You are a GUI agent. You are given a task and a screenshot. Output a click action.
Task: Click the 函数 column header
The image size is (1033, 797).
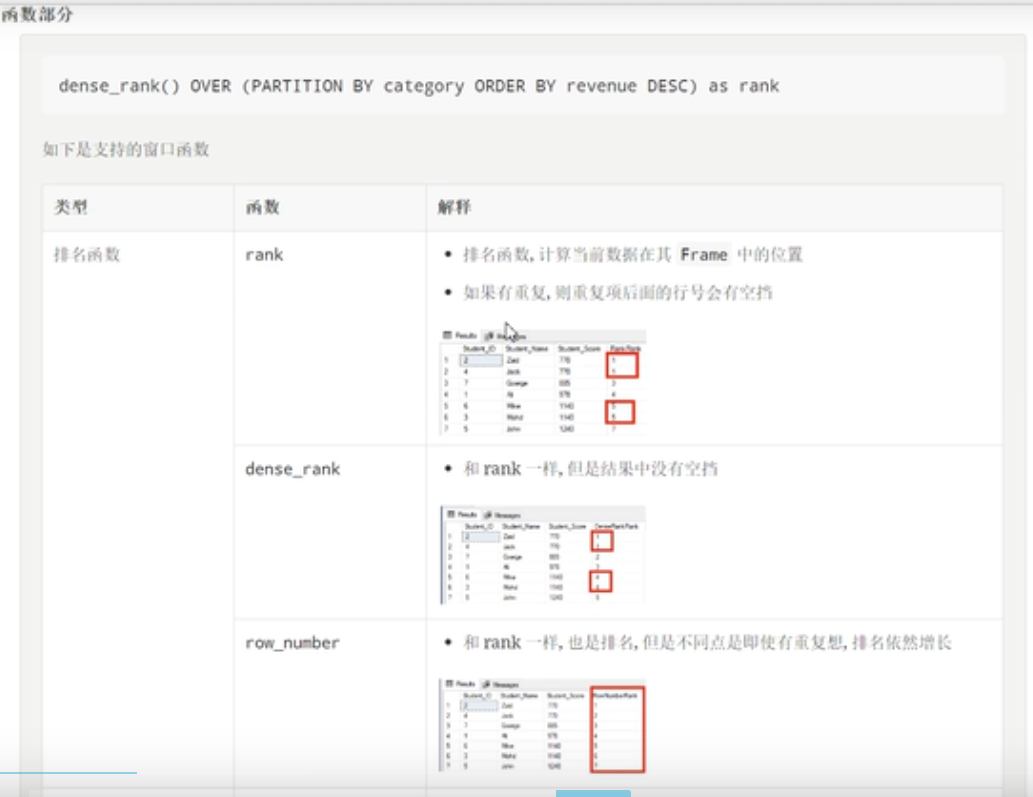(262, 207)
